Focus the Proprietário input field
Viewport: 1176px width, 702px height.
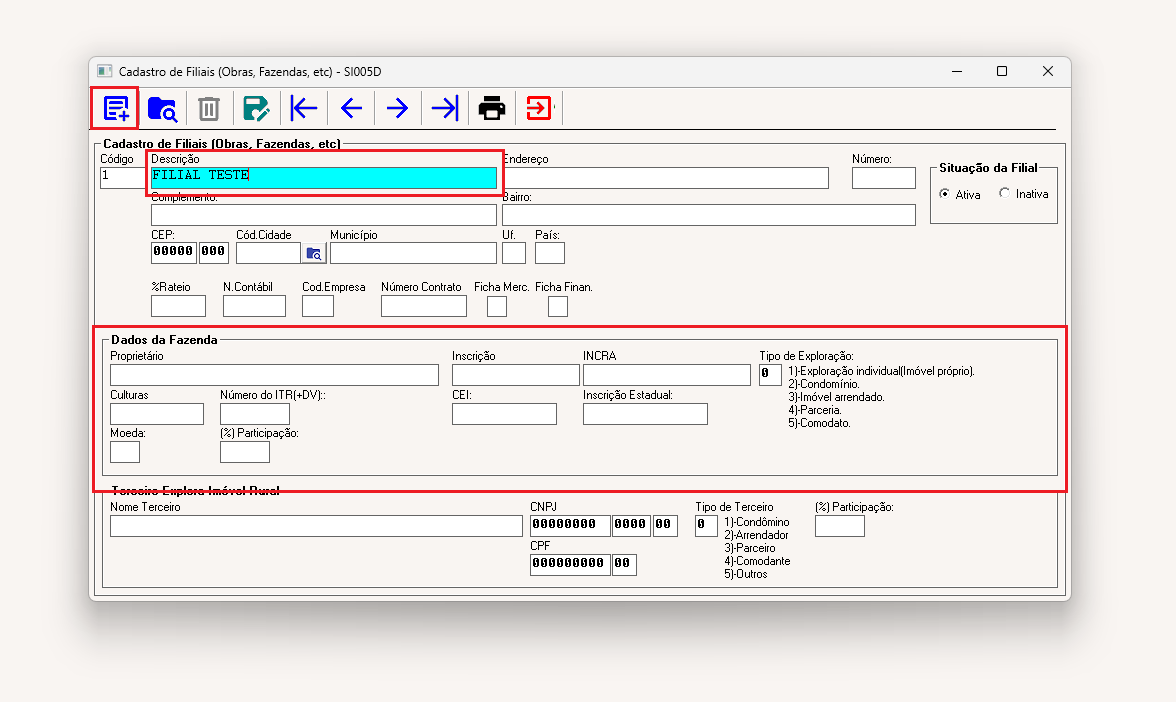274,375
